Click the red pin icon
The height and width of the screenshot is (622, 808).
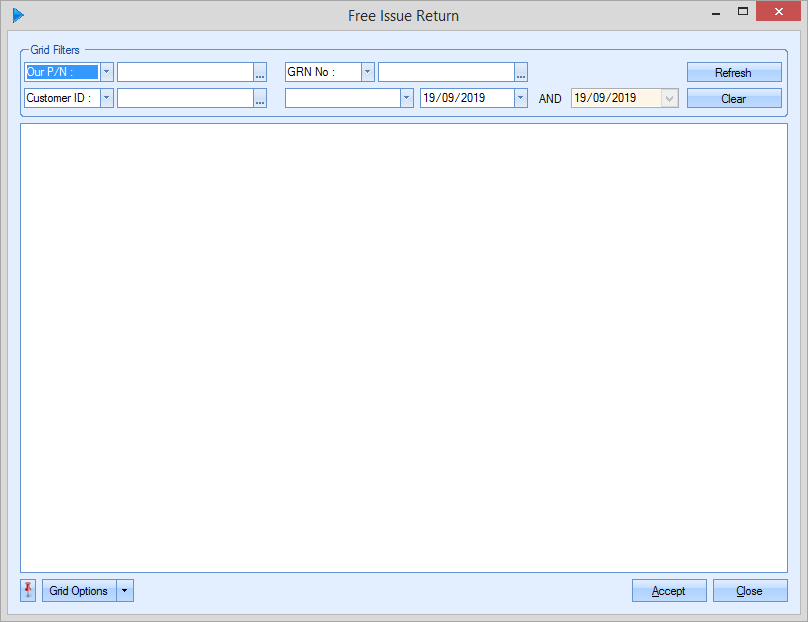(28, 591)
